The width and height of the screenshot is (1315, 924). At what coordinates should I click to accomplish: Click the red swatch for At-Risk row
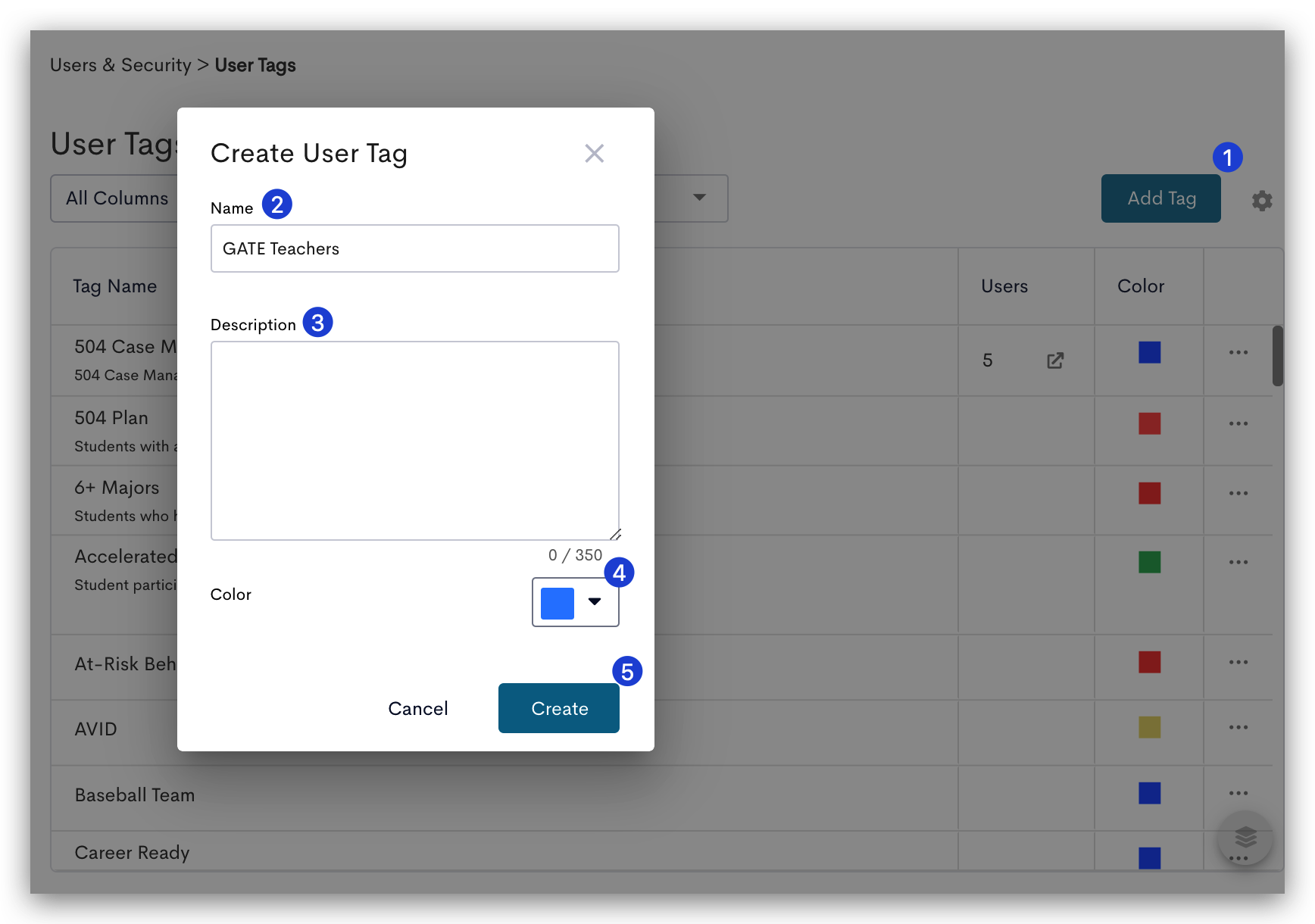pos(1150,662)
